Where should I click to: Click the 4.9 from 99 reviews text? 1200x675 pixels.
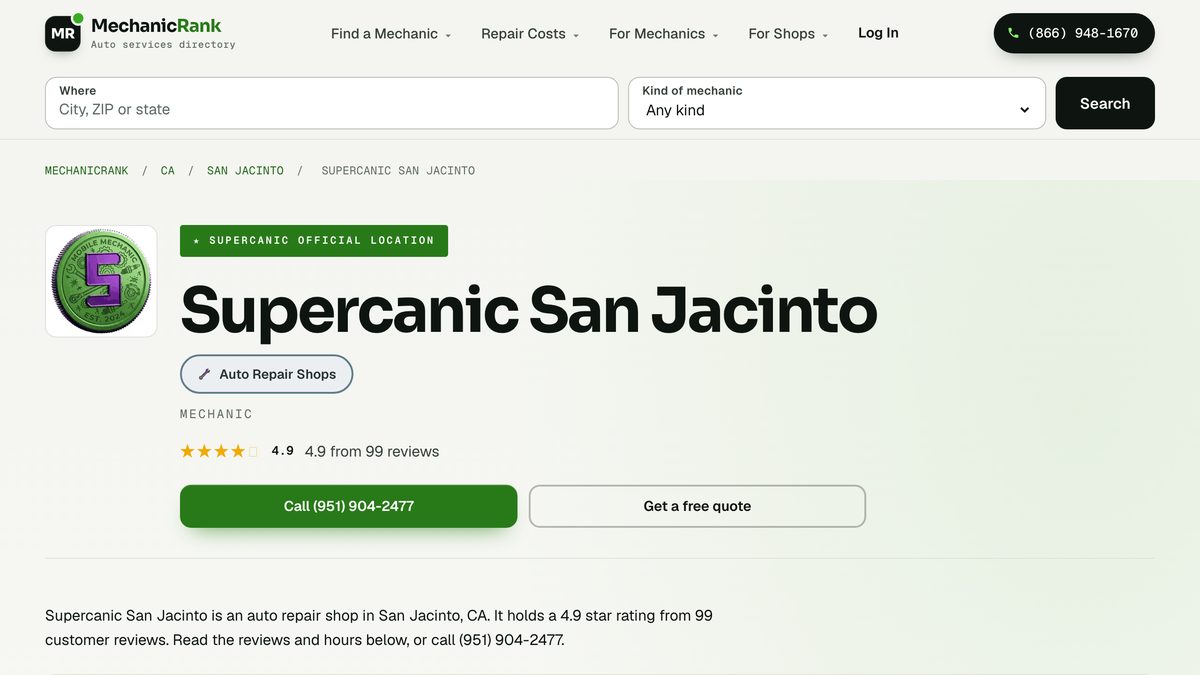(372, 451)
